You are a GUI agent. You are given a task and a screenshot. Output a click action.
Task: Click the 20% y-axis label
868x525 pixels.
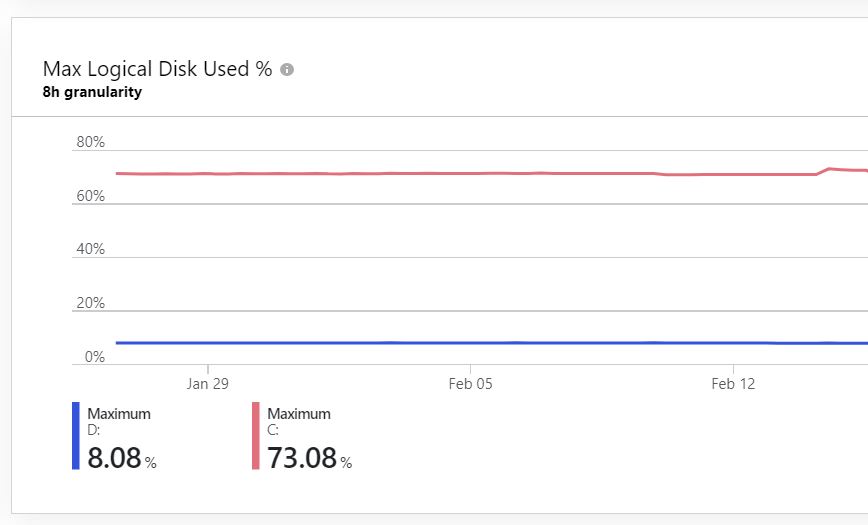tap(90, 303)
